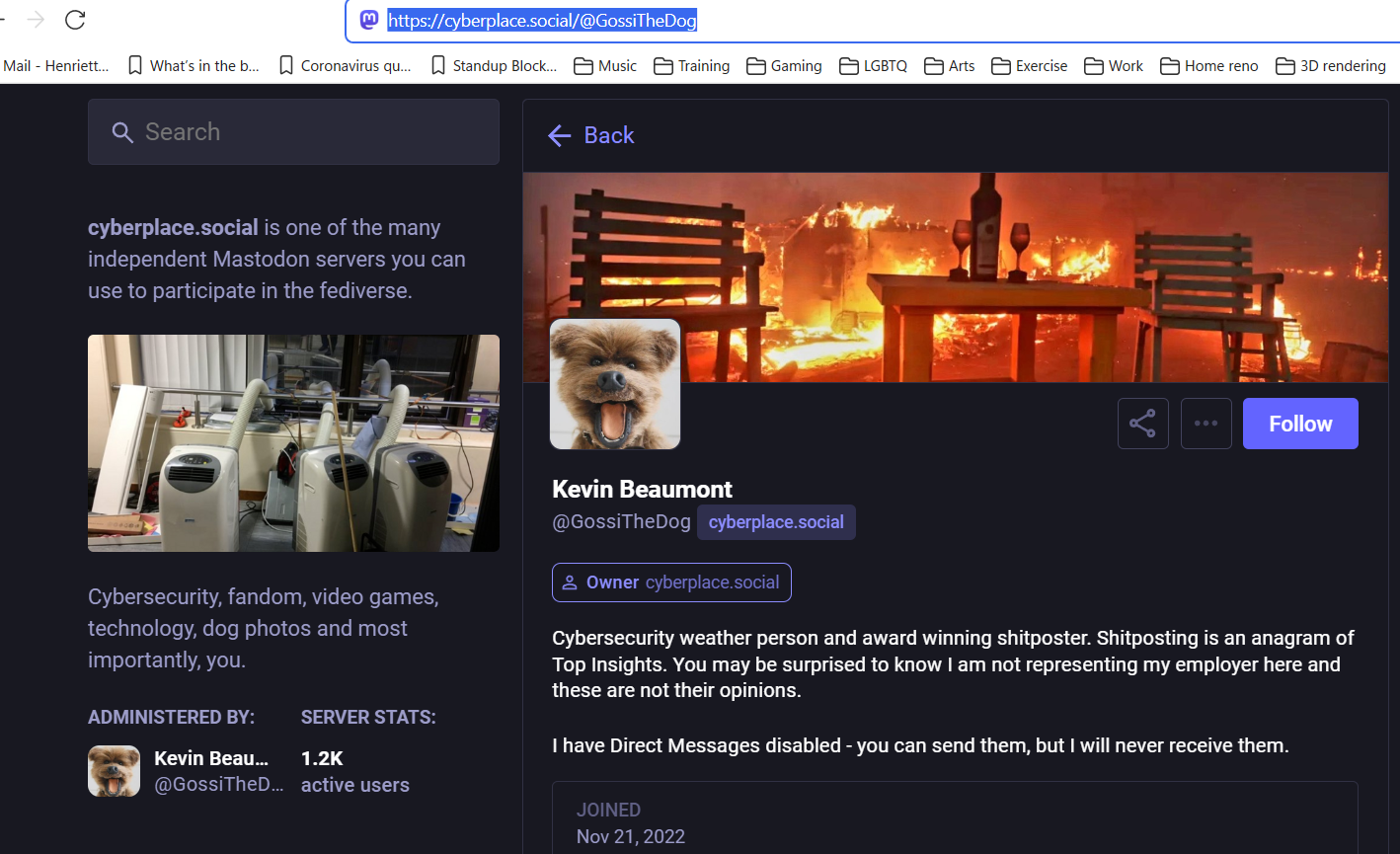Follow Kevin Beaumont
Screen dimensions: 1400x854
[1299, 424]
